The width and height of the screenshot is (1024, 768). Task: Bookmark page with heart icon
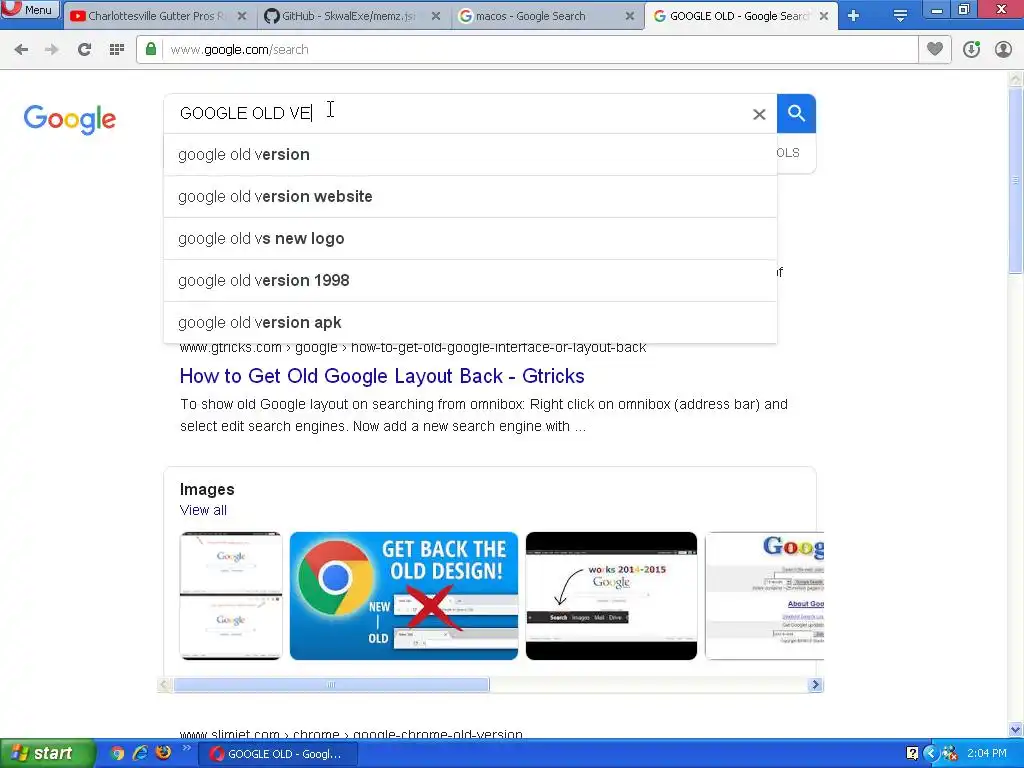[935, 49]
